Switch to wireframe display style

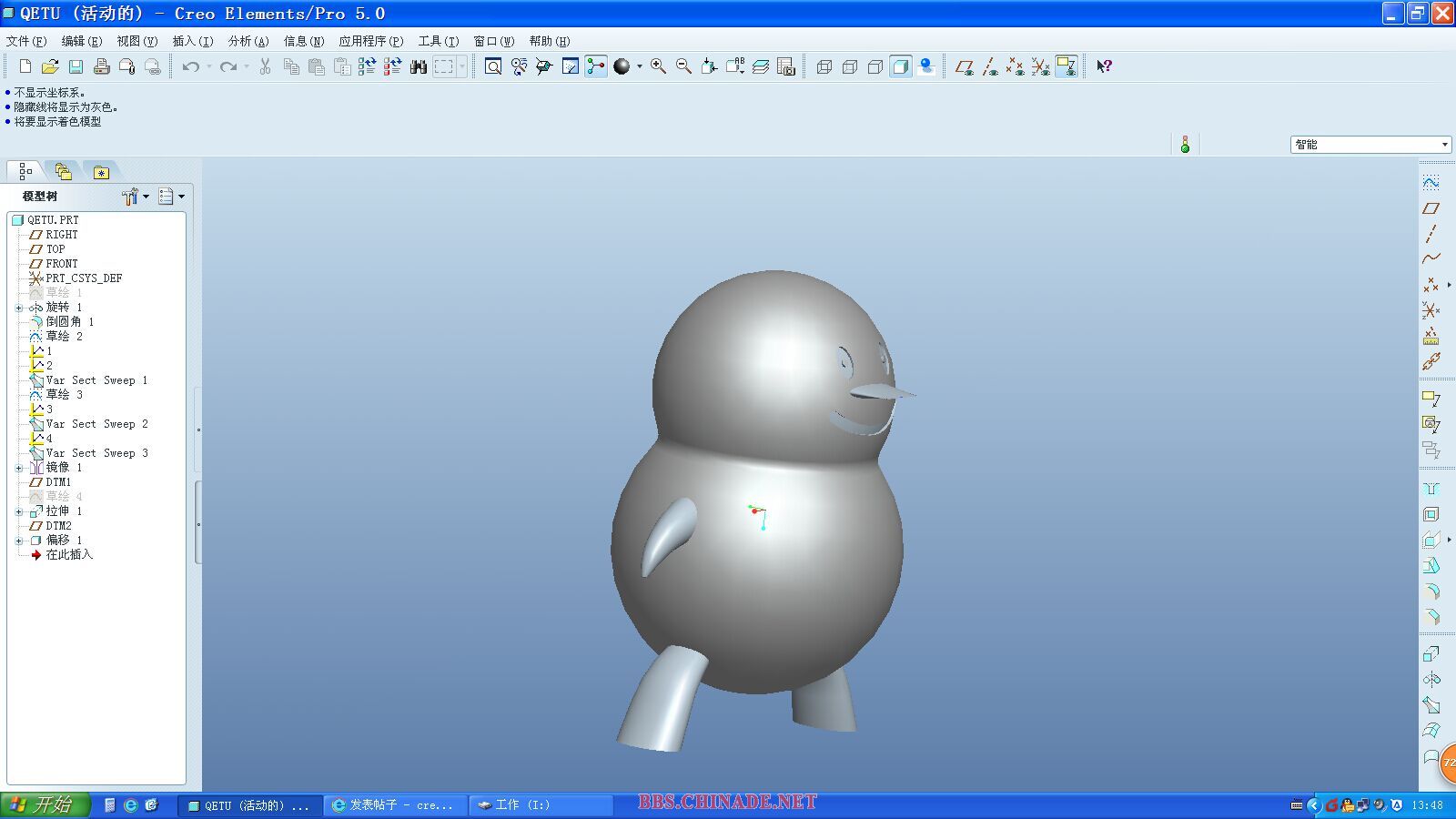[824, 66]
